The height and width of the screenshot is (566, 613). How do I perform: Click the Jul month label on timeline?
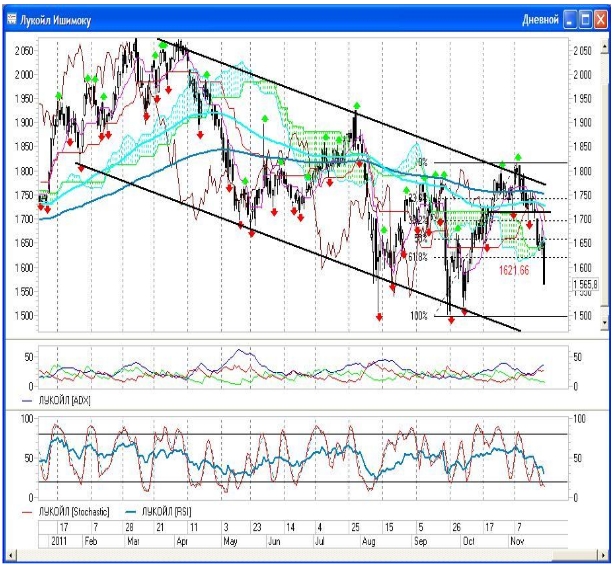pos(320,541)
